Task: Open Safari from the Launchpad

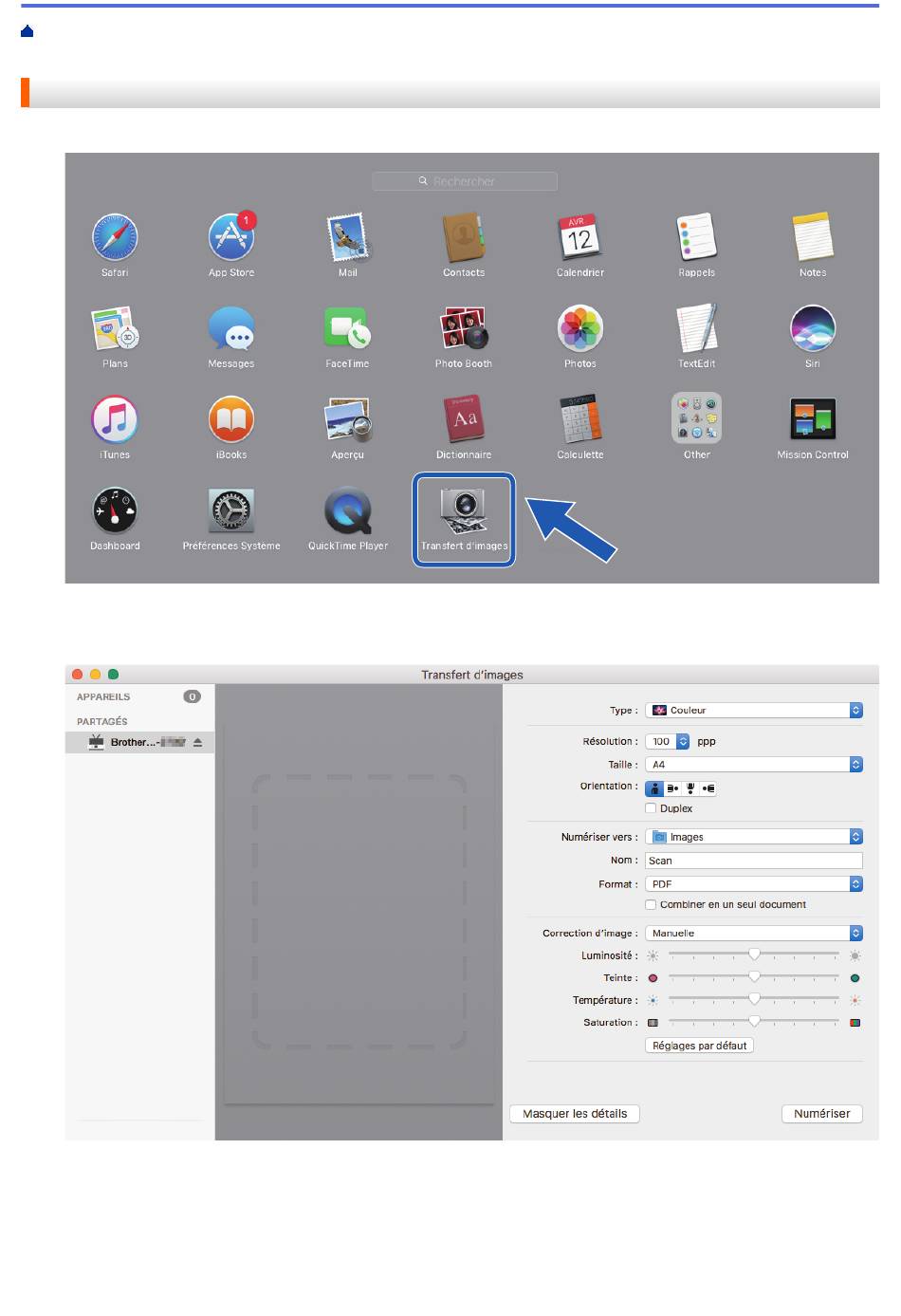Action: pyautogui.click(x=115, y=237)
